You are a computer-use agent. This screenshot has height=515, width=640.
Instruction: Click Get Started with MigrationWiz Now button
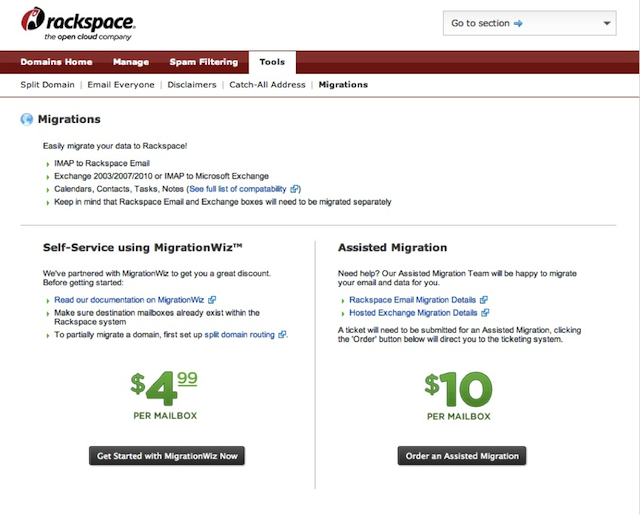(x=167, y=456)
